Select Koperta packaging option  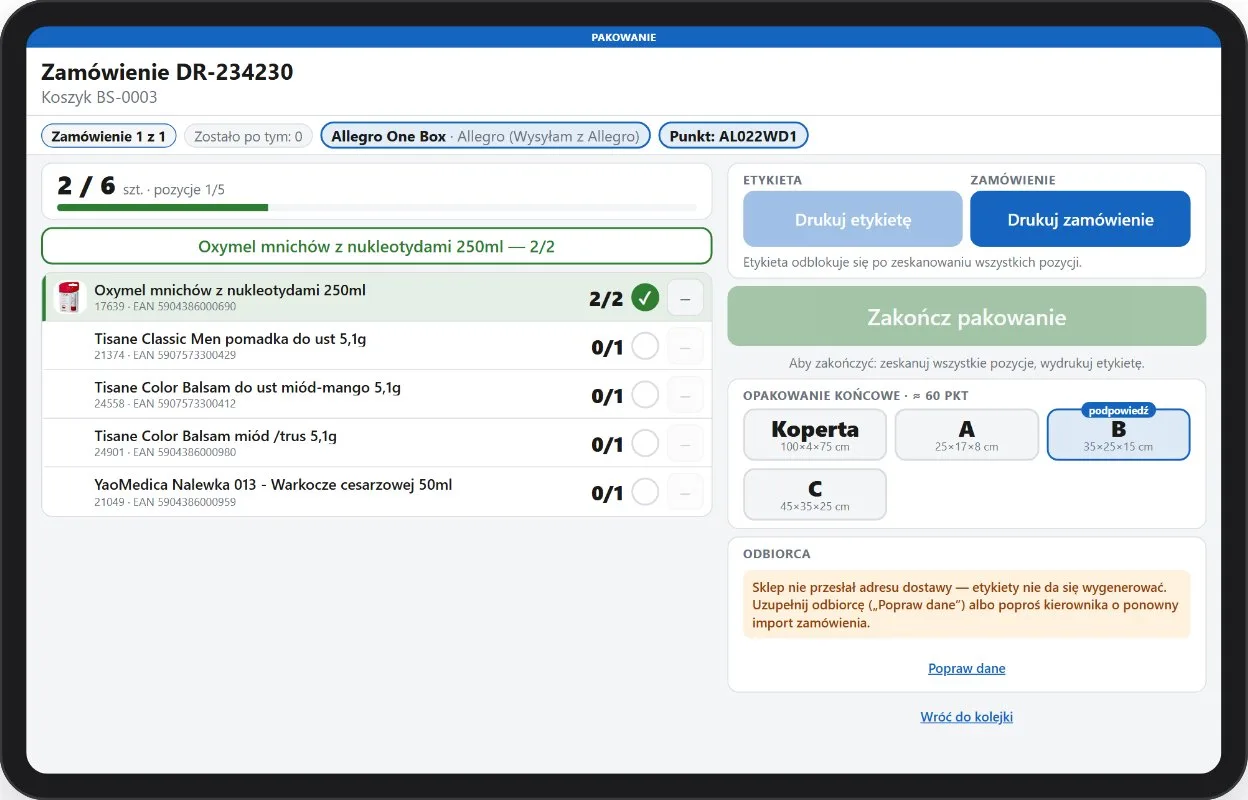pos(815,435)
